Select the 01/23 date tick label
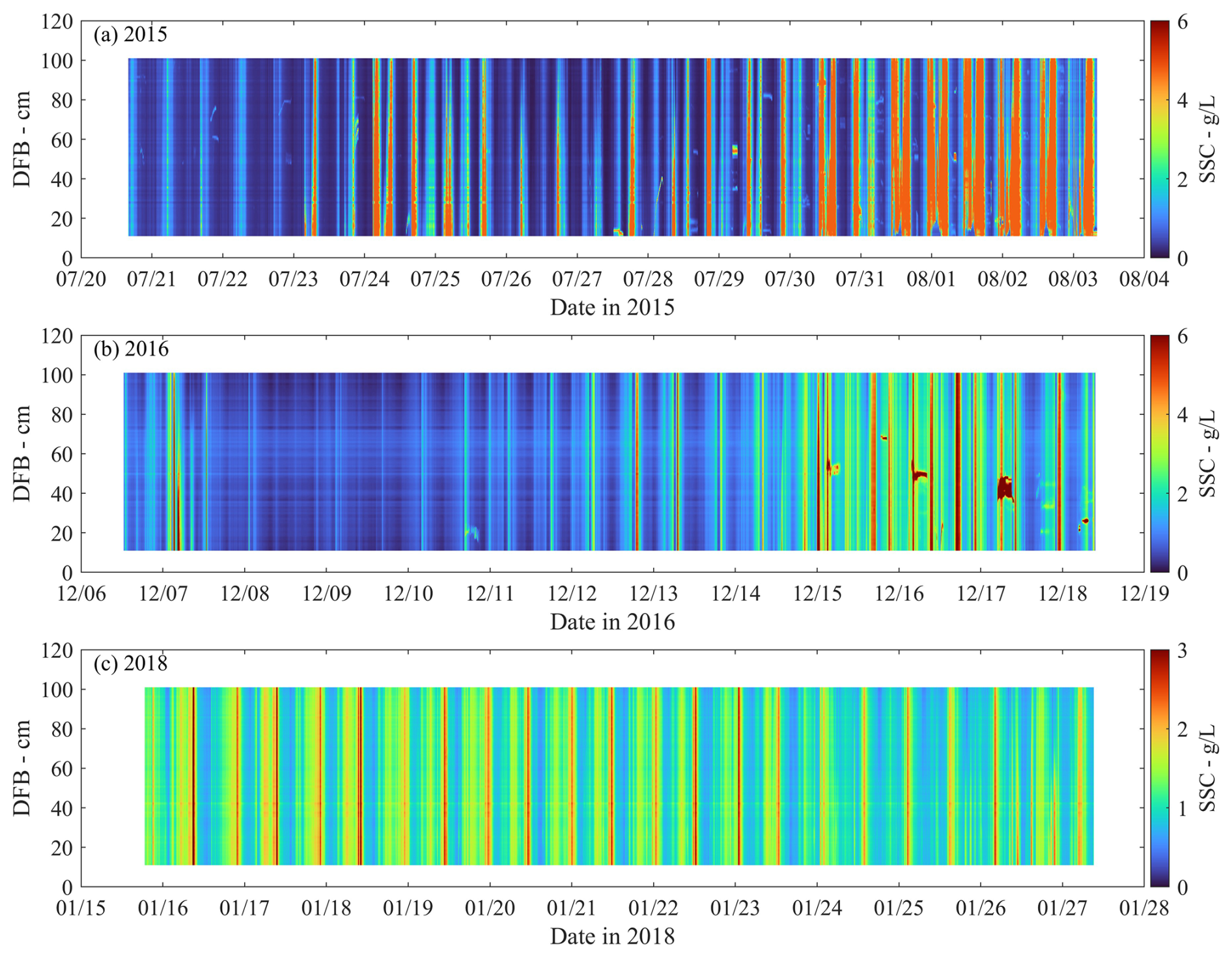The height and width of the screenshot is (959, 1232). tap(735, 908)
